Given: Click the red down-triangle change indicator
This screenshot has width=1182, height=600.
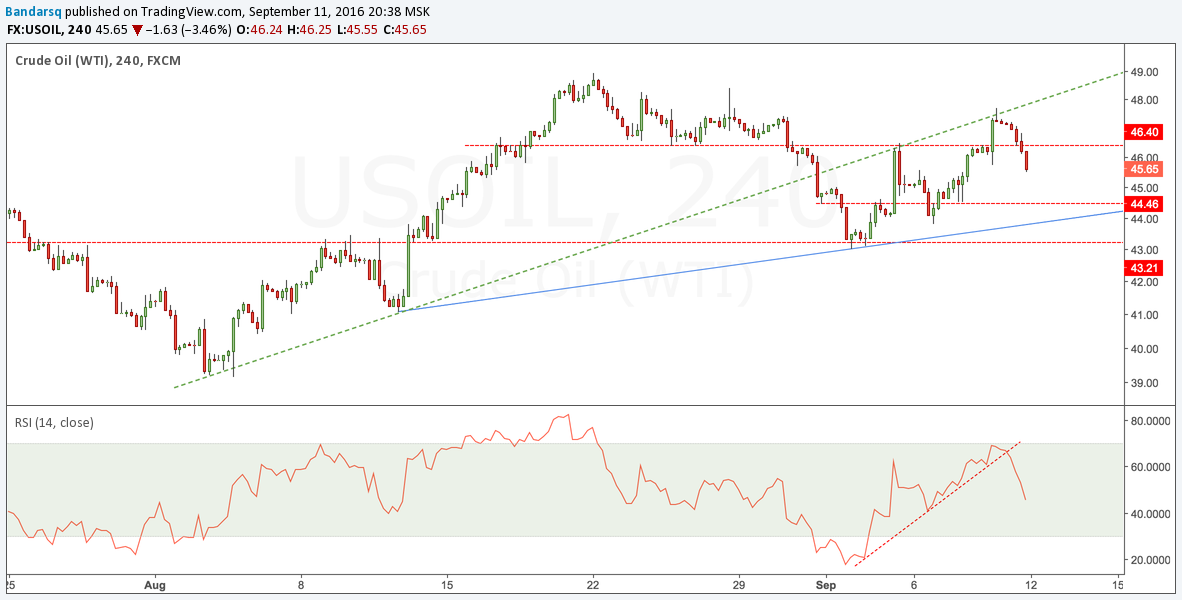Looking at the screenshot, I should [x=136, y=32].
